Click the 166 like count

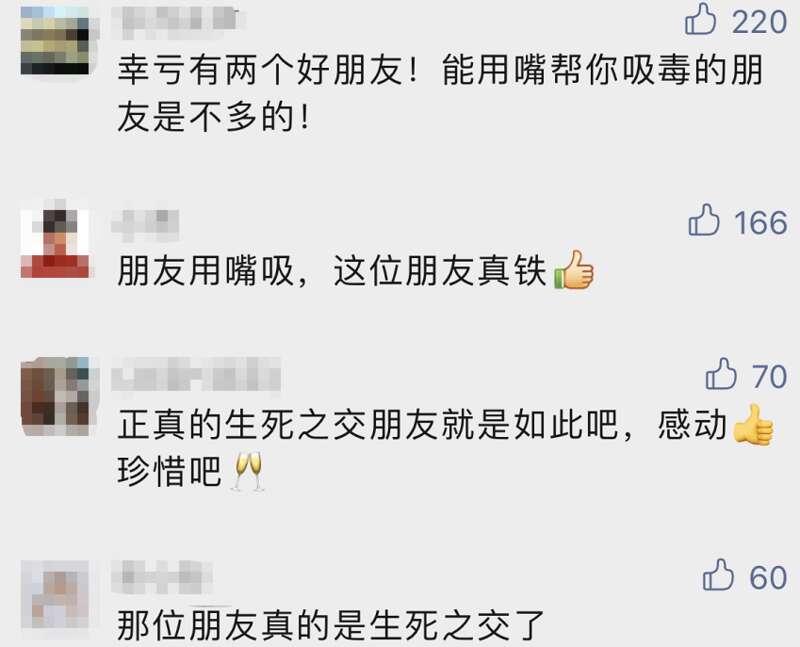[x=761, y=222]
